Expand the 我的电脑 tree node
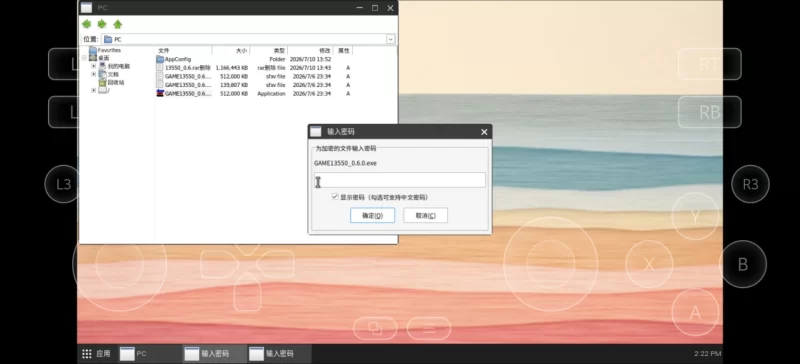The width and height of the screenshot is (800, 364). click(93, 66)
